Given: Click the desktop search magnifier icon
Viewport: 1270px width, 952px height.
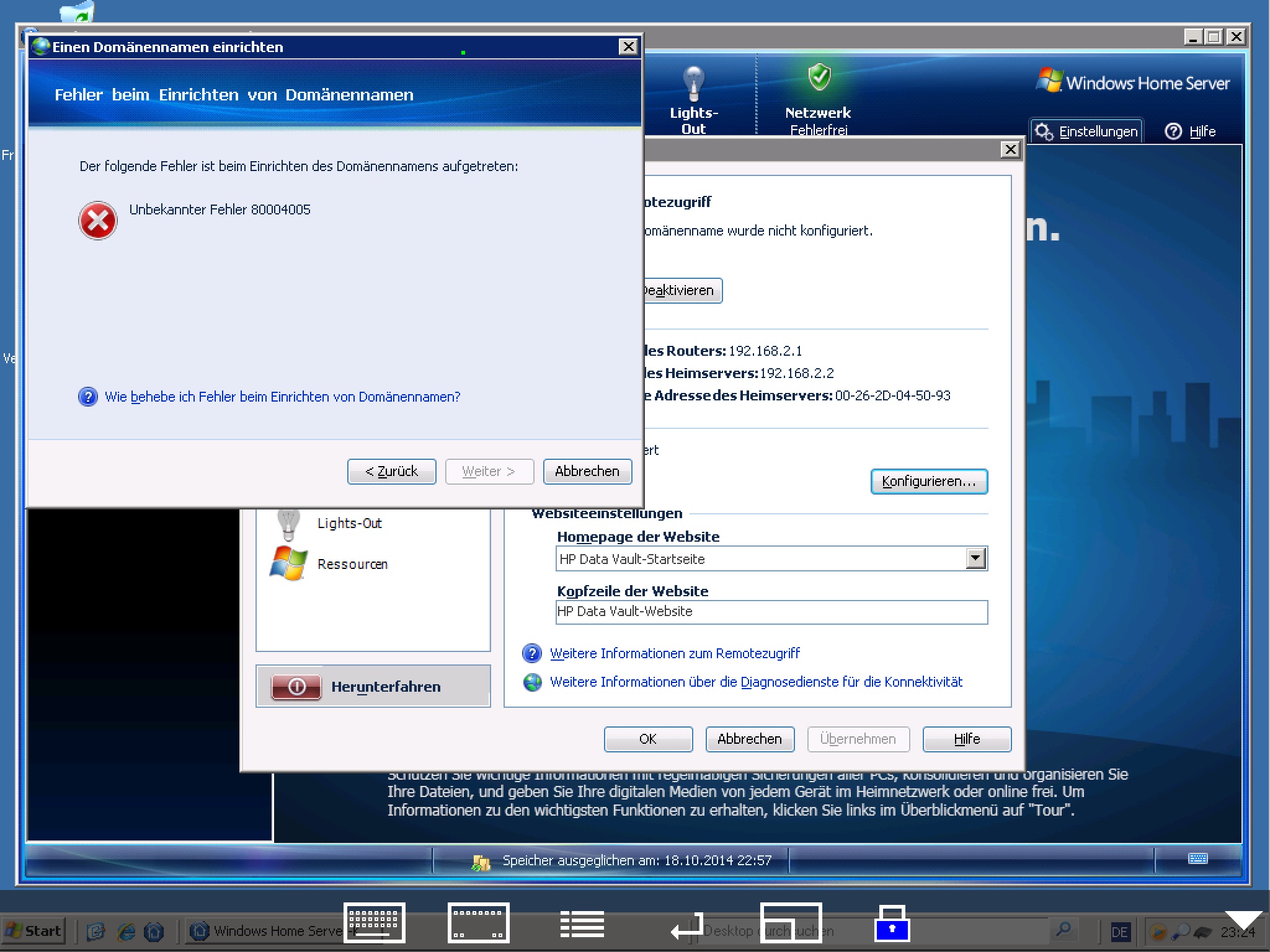Looking at the screenshot, I should (x=1064, y=929).
